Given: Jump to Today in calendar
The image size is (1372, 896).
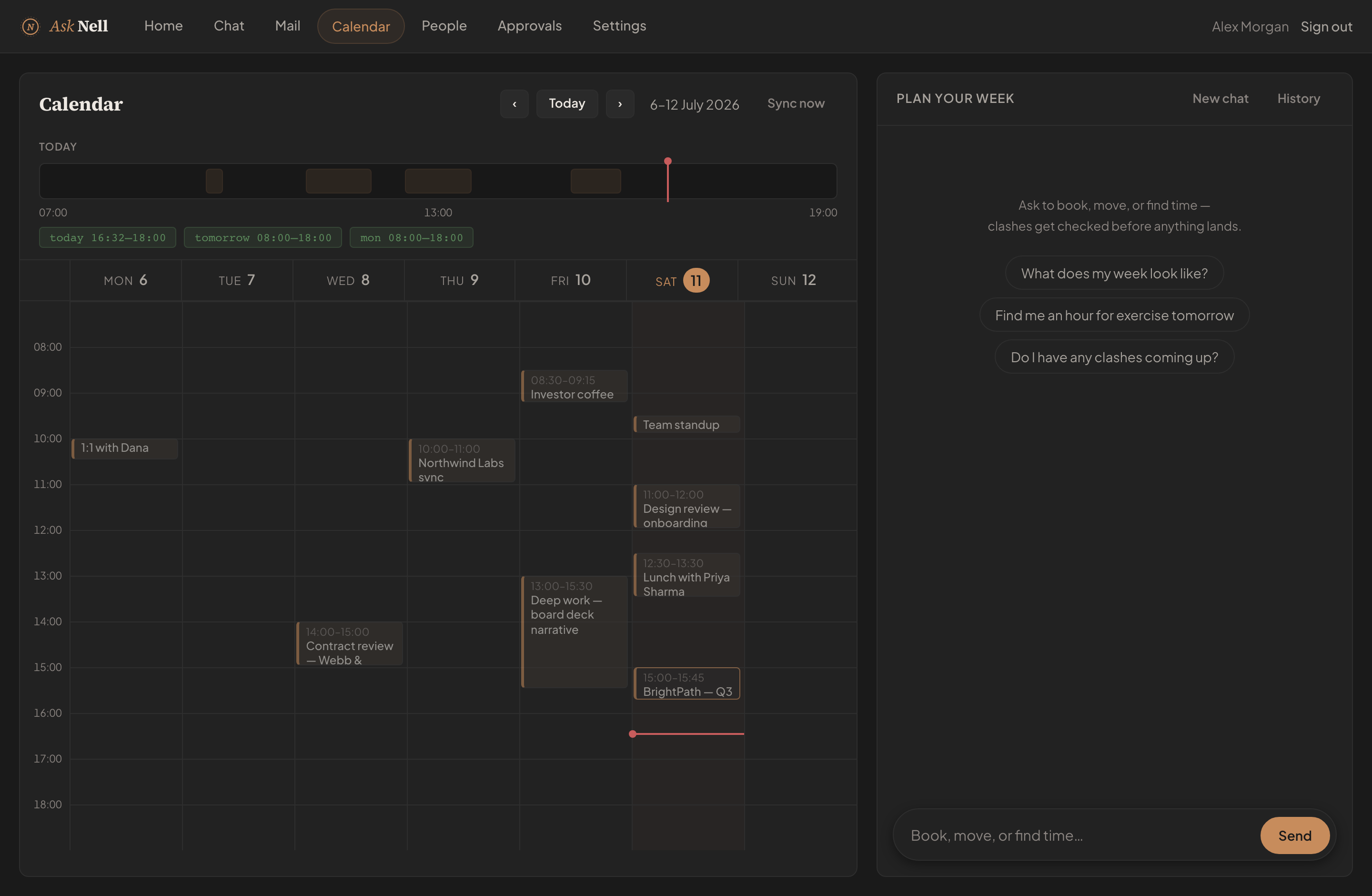Looking at the screenshot, I should [567, 104].
